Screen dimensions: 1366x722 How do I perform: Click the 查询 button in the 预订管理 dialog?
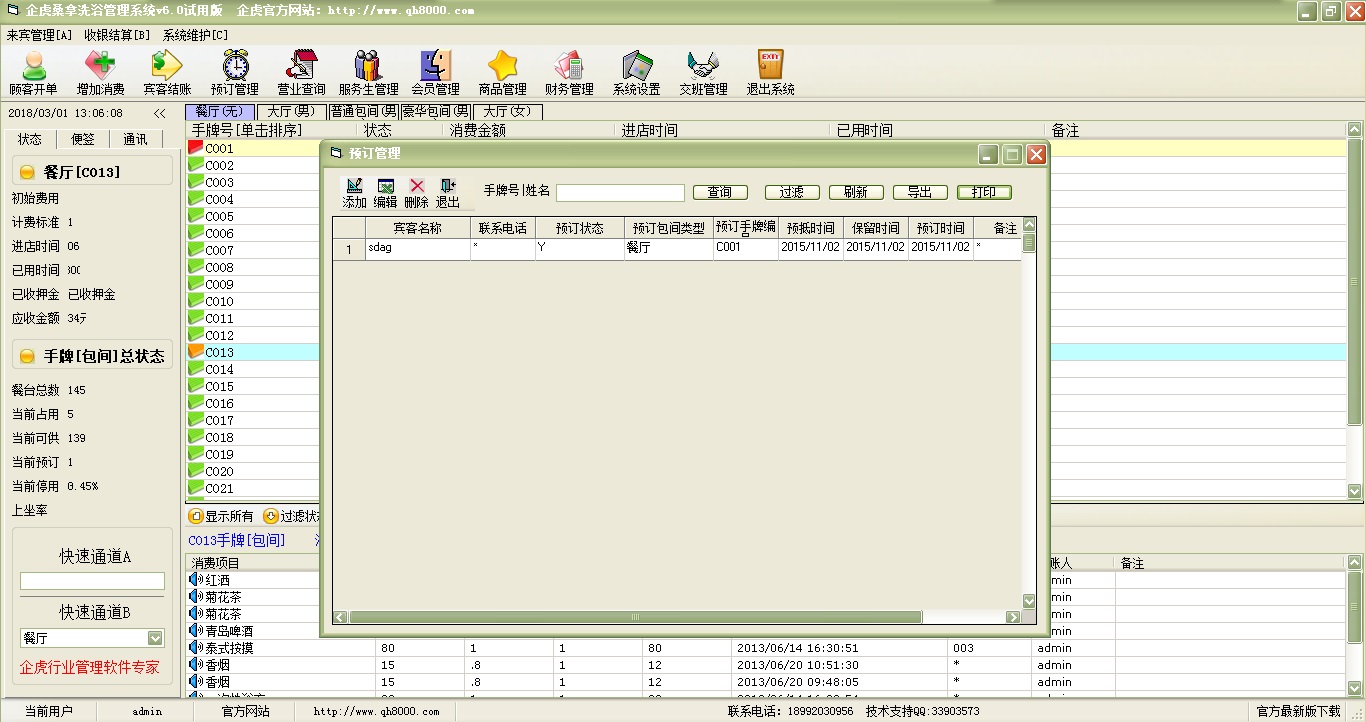click(719, 192)
